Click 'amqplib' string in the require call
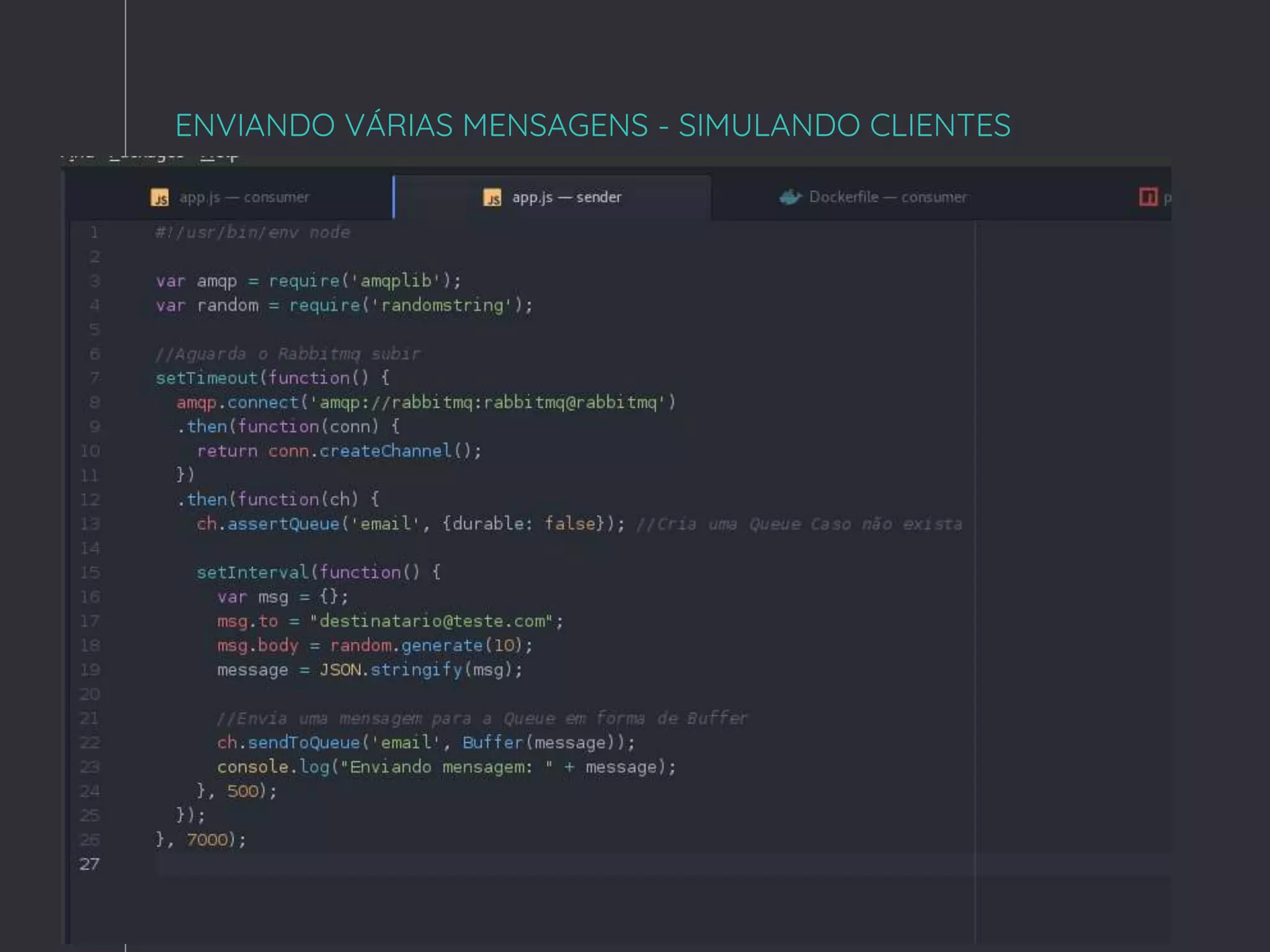The height and width of the screenshot is (952, 1270). [x=396, y=281]
